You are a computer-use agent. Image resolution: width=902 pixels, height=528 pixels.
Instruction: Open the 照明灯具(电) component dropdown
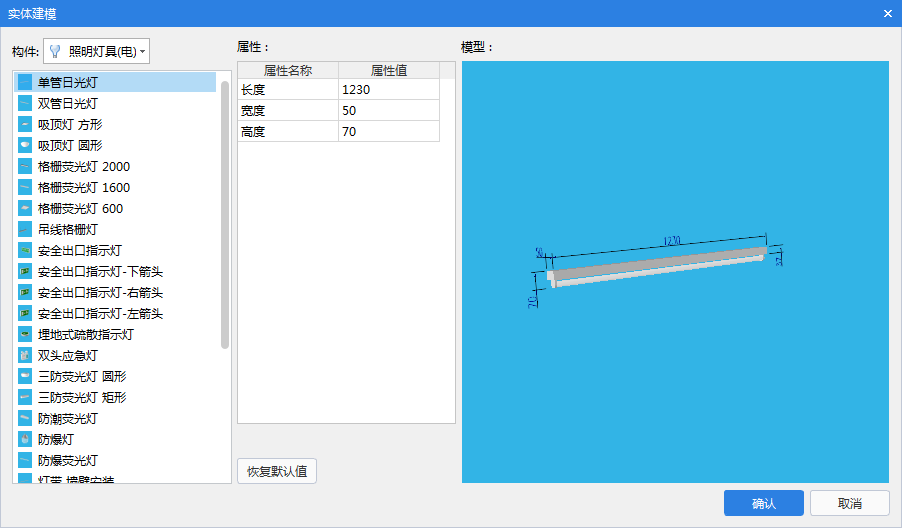(97, 51)
